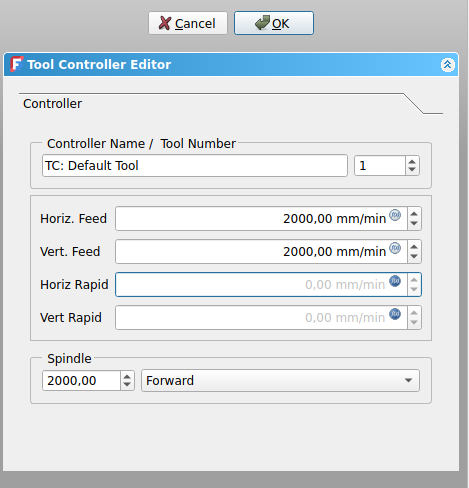Decrease the Tool Number value
Screen dimensions: 469x488
(x=412, y=170)
